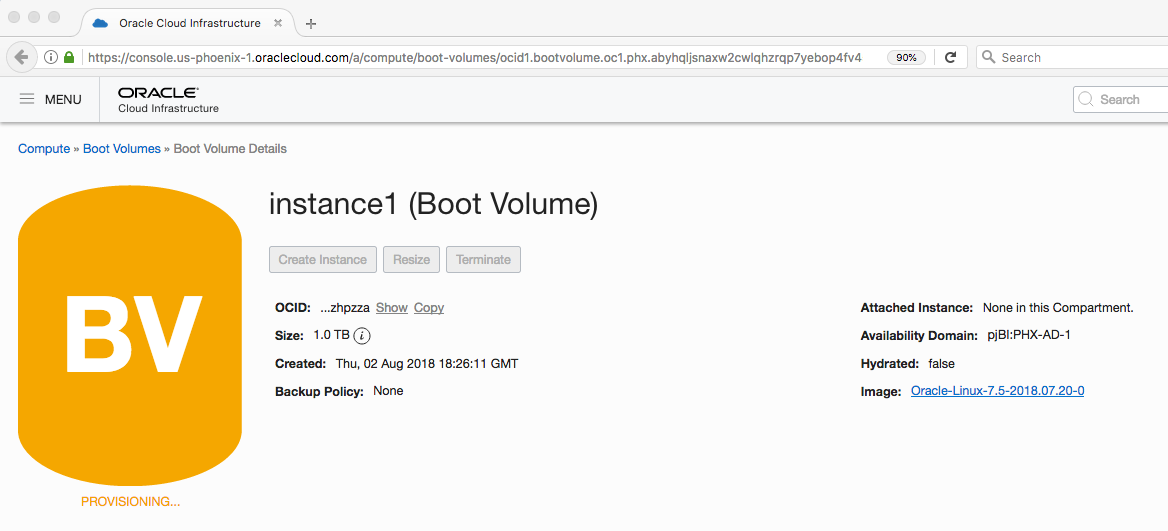The image size is (1168, 531).
Task: Click the browser back arrow button
Action: [x=22, y=57]
